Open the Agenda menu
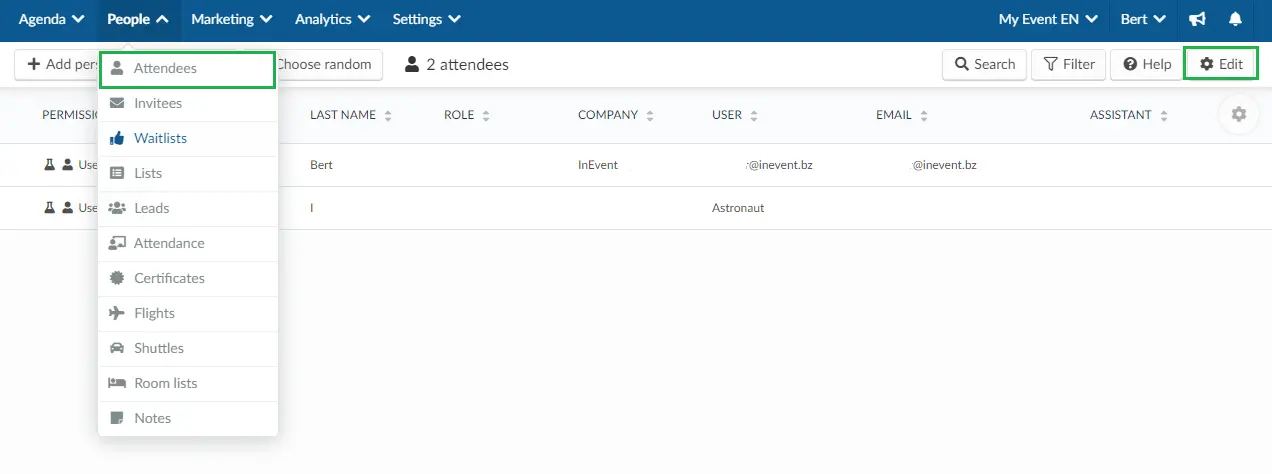1272x474 pixels. [x=51, y=19]
